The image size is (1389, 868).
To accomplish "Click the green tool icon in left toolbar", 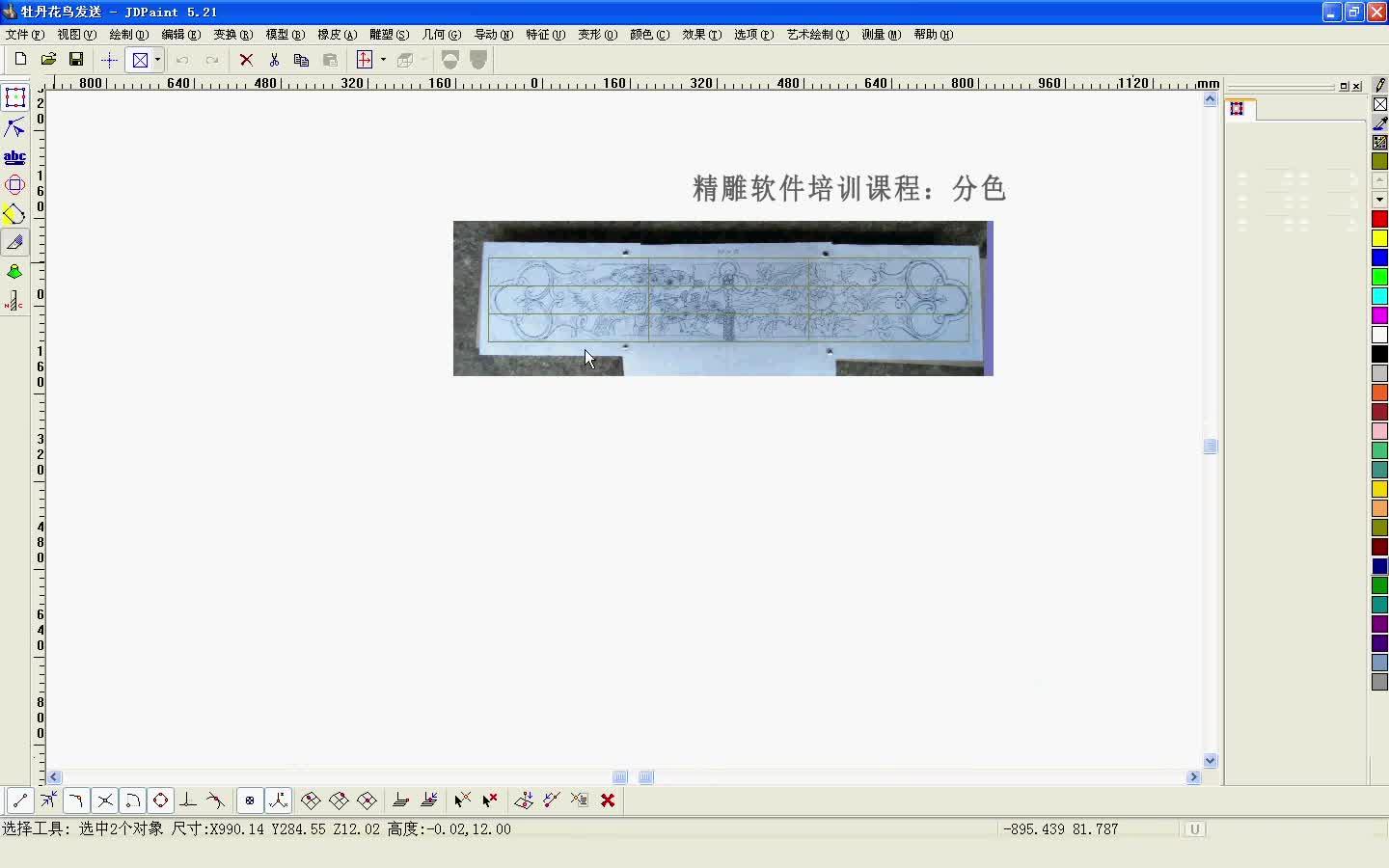I will tap(14, 273).
